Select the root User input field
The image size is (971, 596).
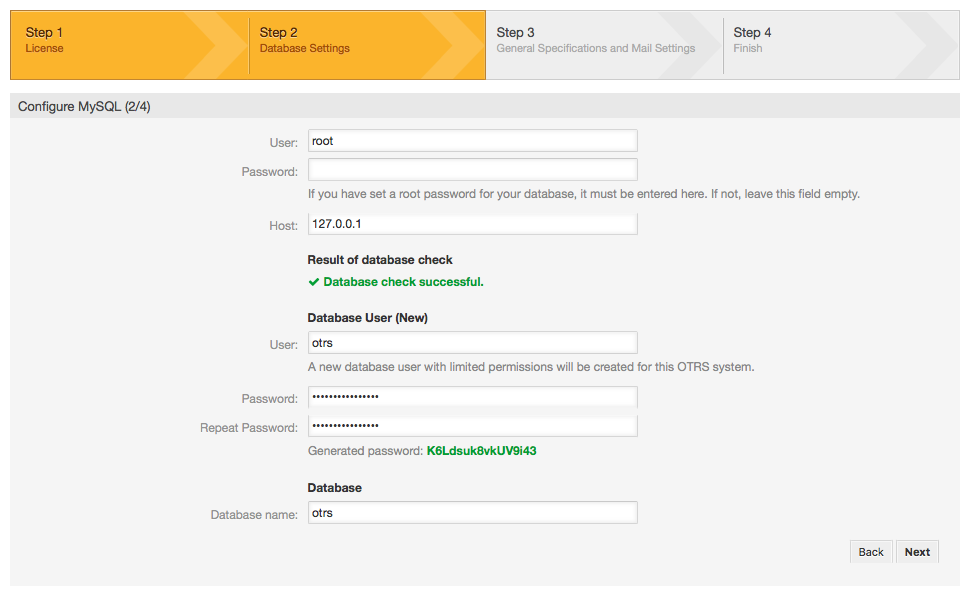(x=470, y=140)
